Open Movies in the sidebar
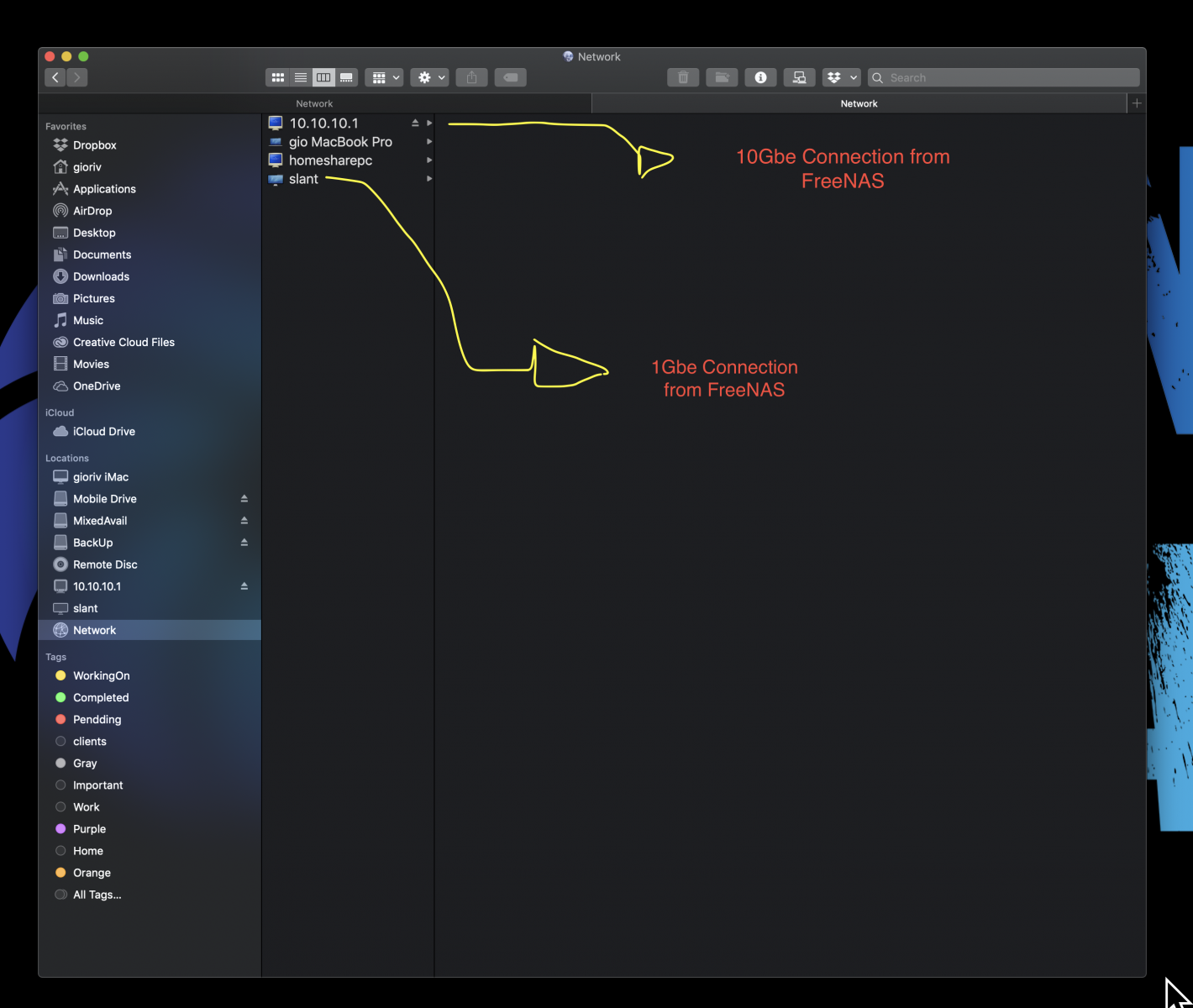 coord(150,364)
